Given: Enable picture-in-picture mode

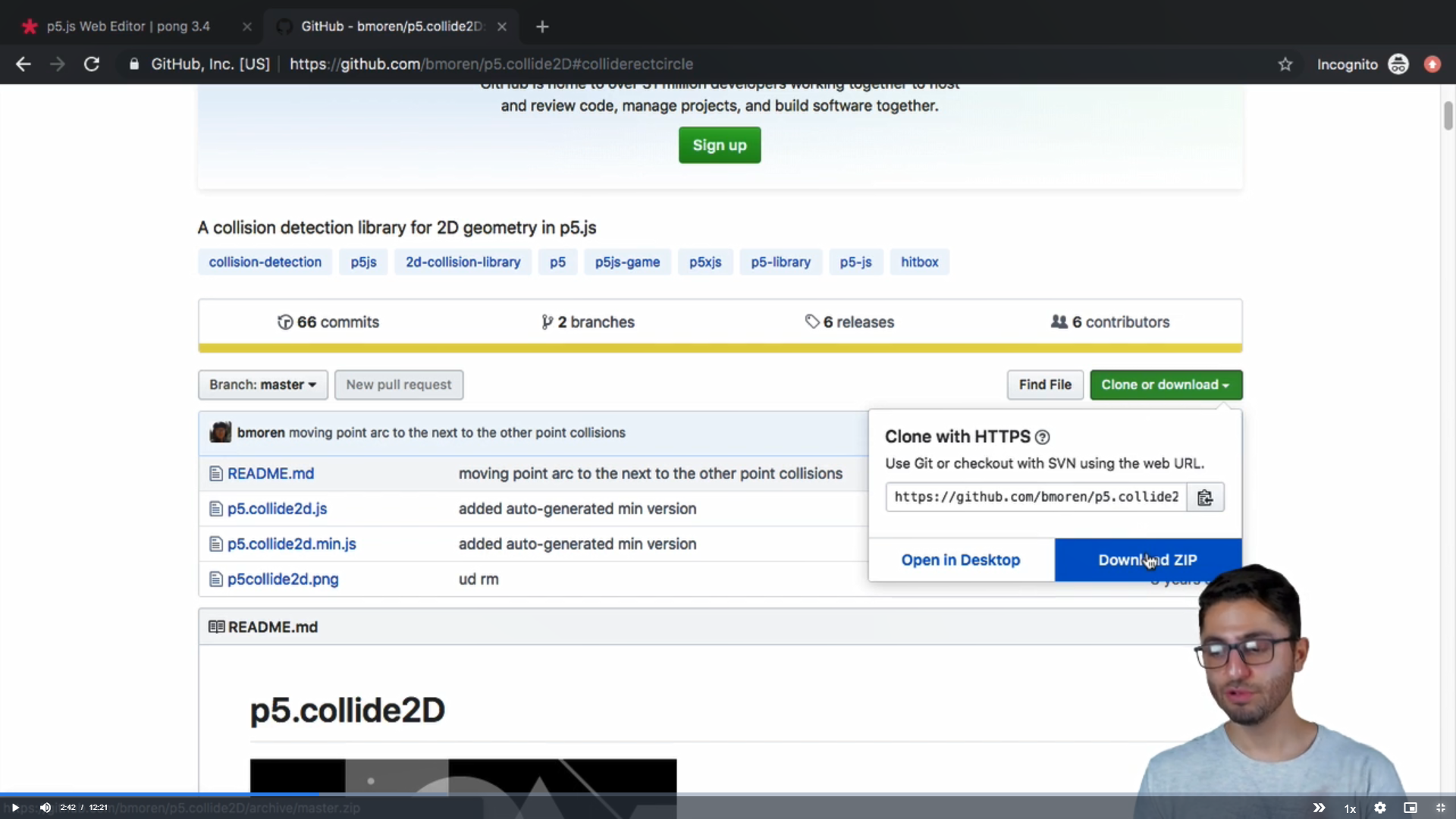Looking at the screenshot, I should point(1410,808).
